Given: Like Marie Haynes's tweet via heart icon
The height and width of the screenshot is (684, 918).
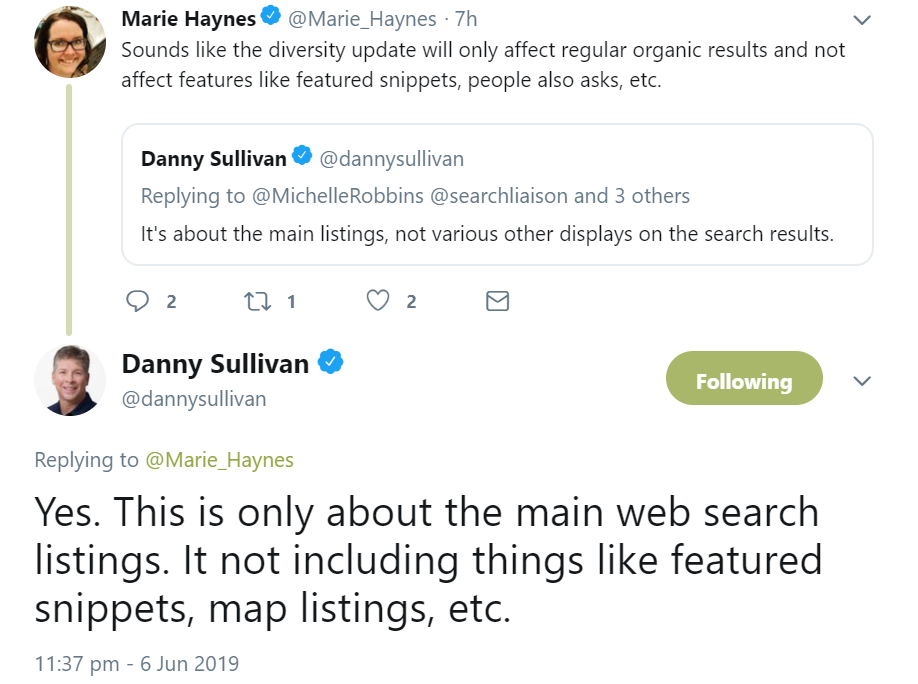Looking at the screenshot, I should (x=377, y=300).
